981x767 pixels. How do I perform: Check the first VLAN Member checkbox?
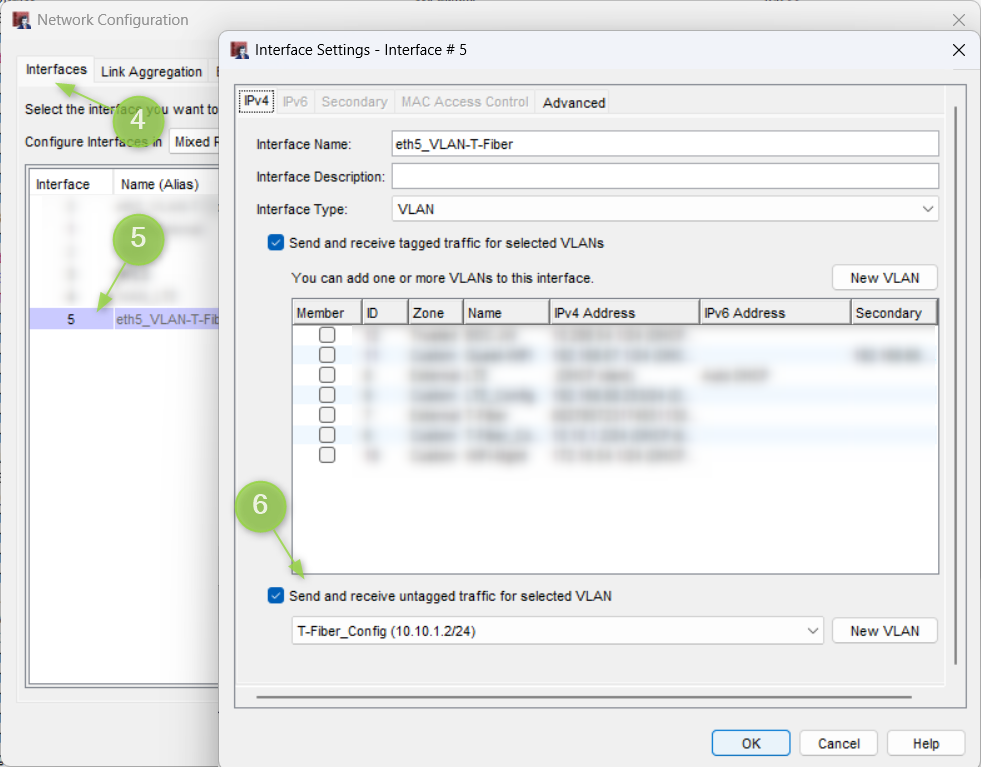pyautogui.click(x=327, y=335)
